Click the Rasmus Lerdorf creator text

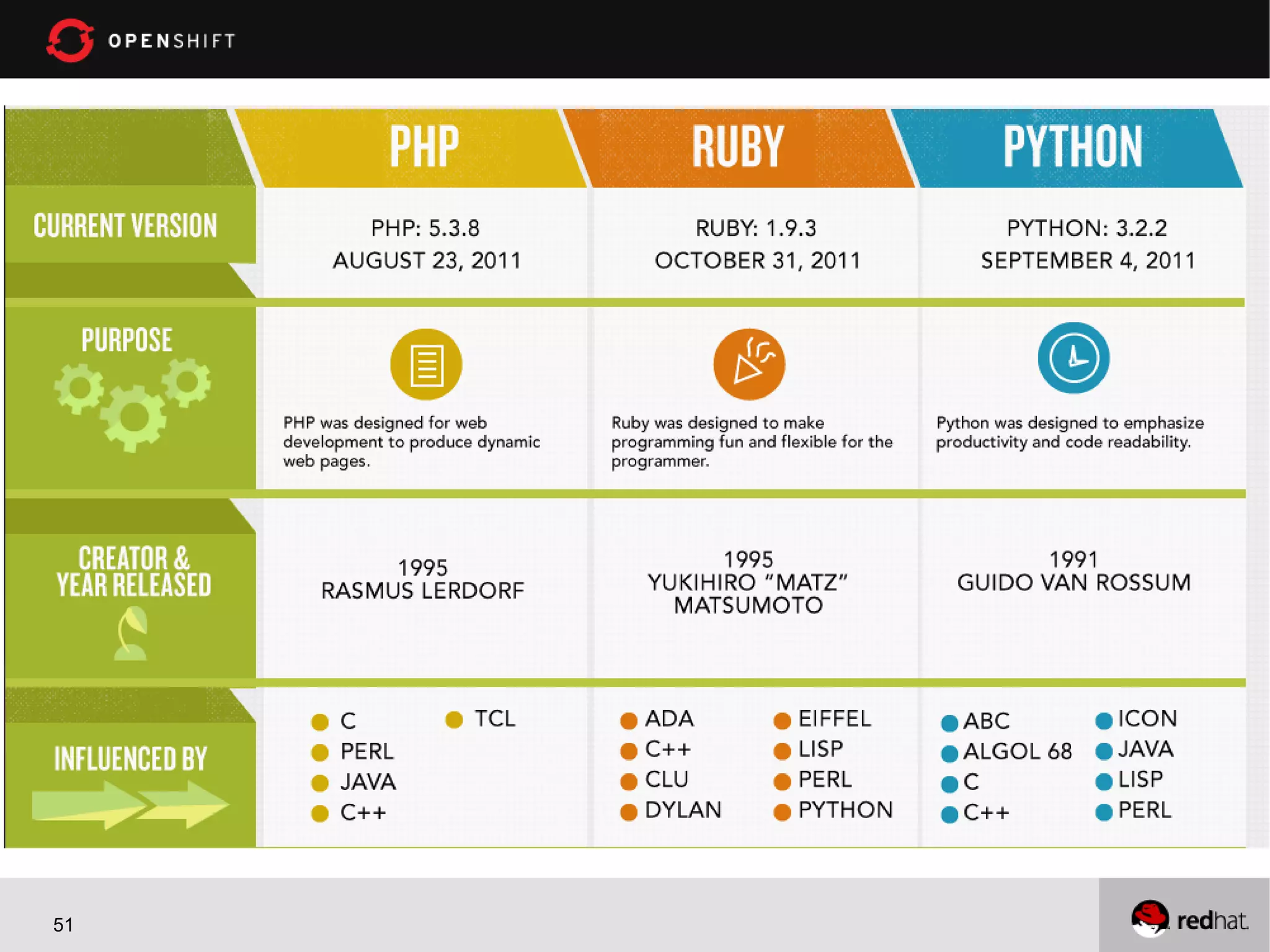click(x=422, y=590)
